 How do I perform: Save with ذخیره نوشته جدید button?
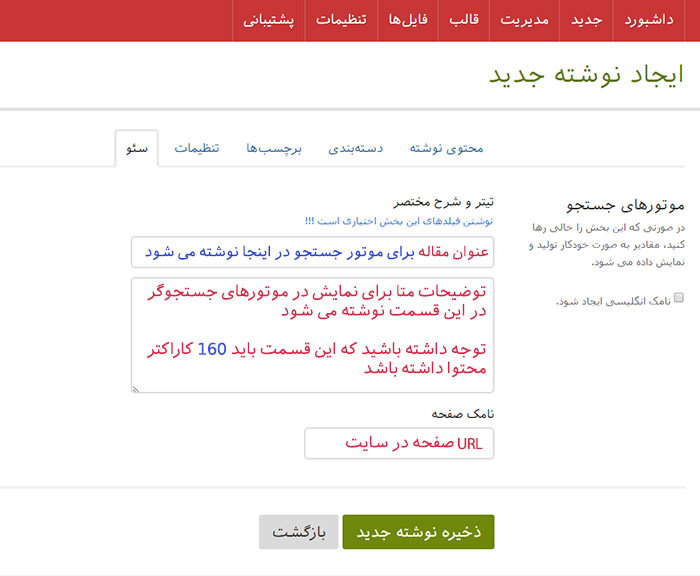418,532
